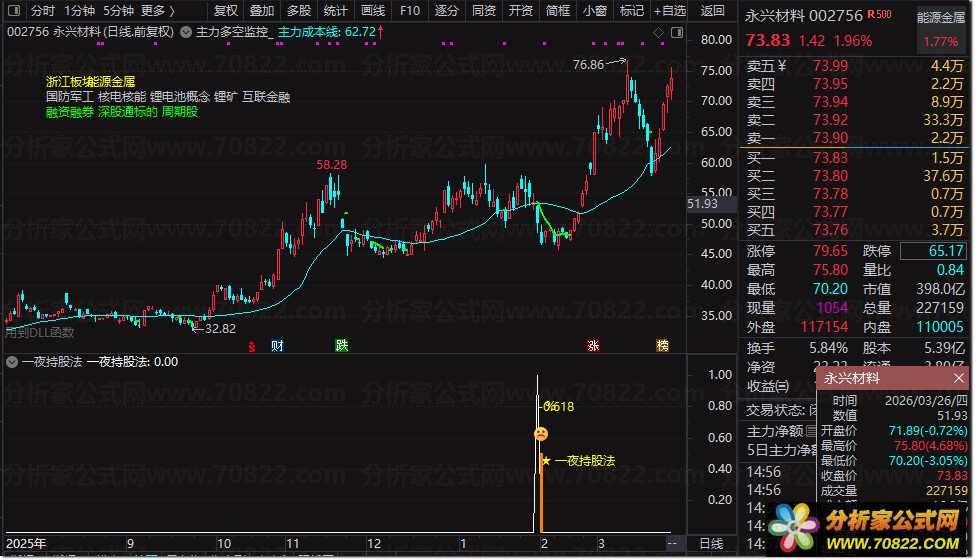
Task: Switch to 5分钟 period tab
Action: click(118, 11)
